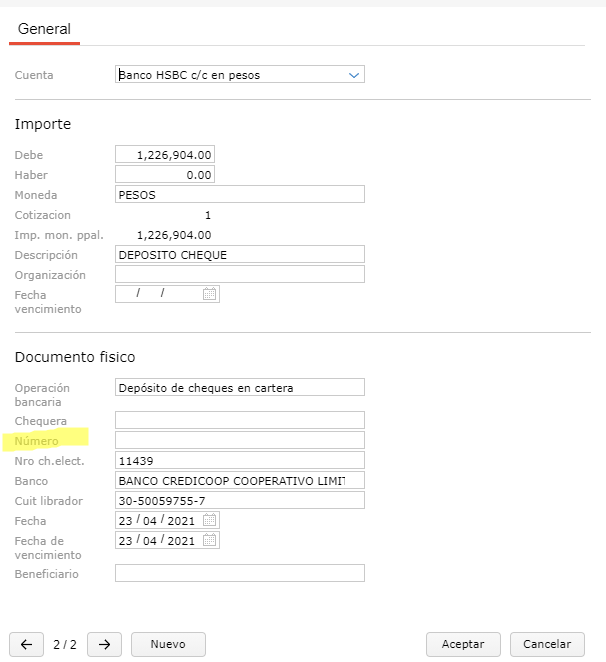
Task: Go to next record with right arrow
Action: [x=104, y=644]
